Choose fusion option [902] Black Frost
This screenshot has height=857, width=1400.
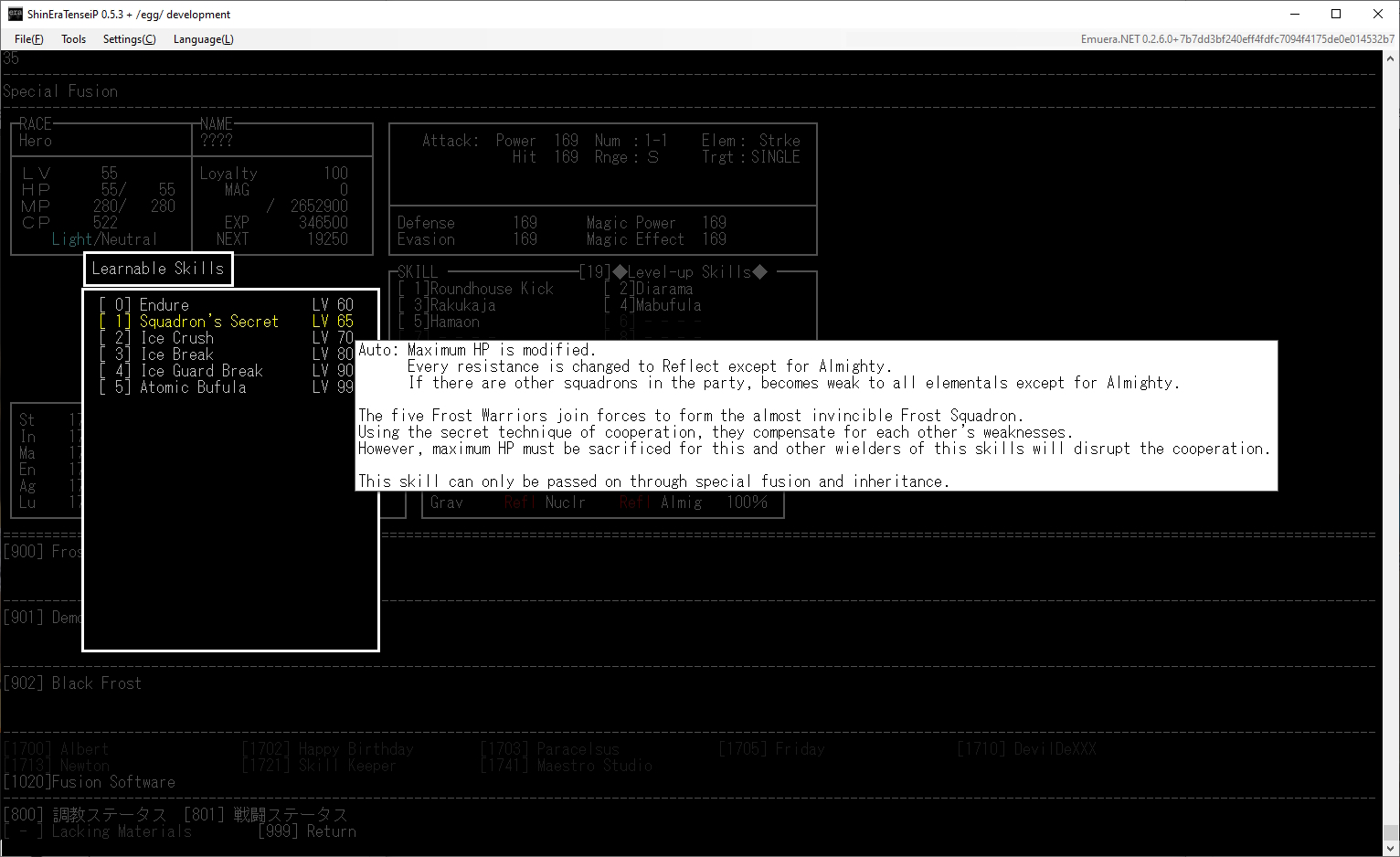coord(72,683)
